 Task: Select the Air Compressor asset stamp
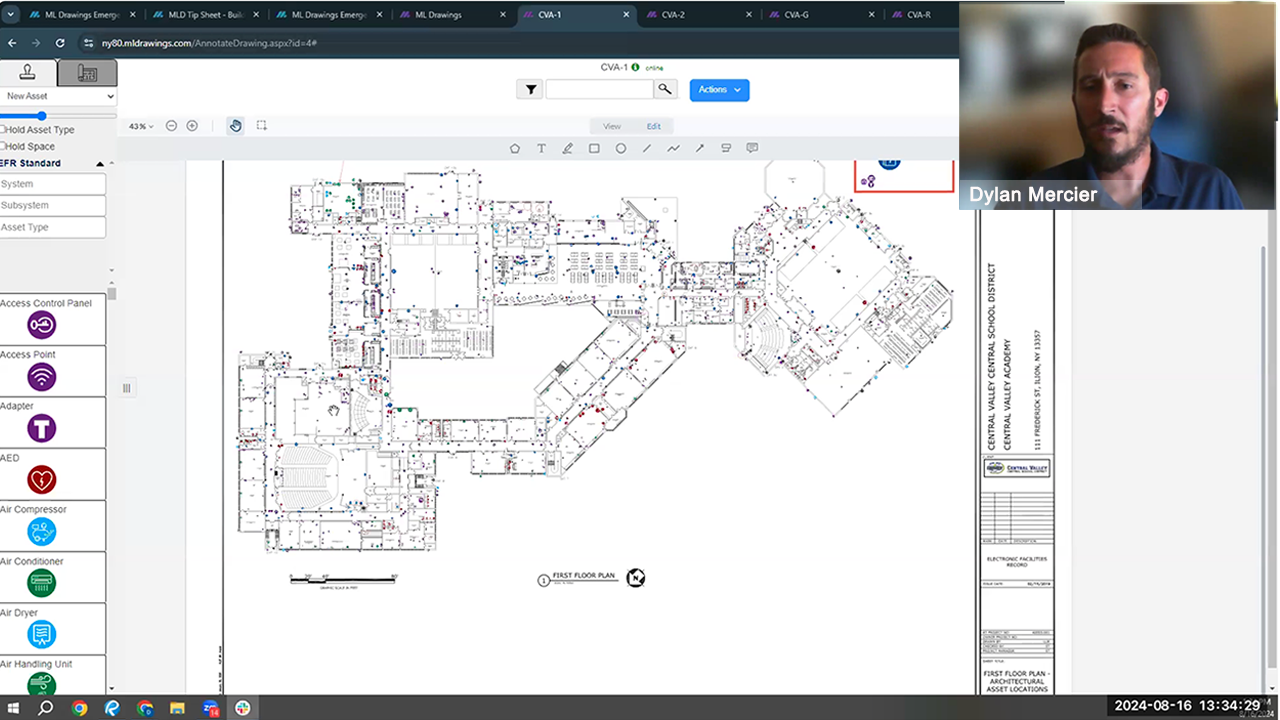coord(41,532)
